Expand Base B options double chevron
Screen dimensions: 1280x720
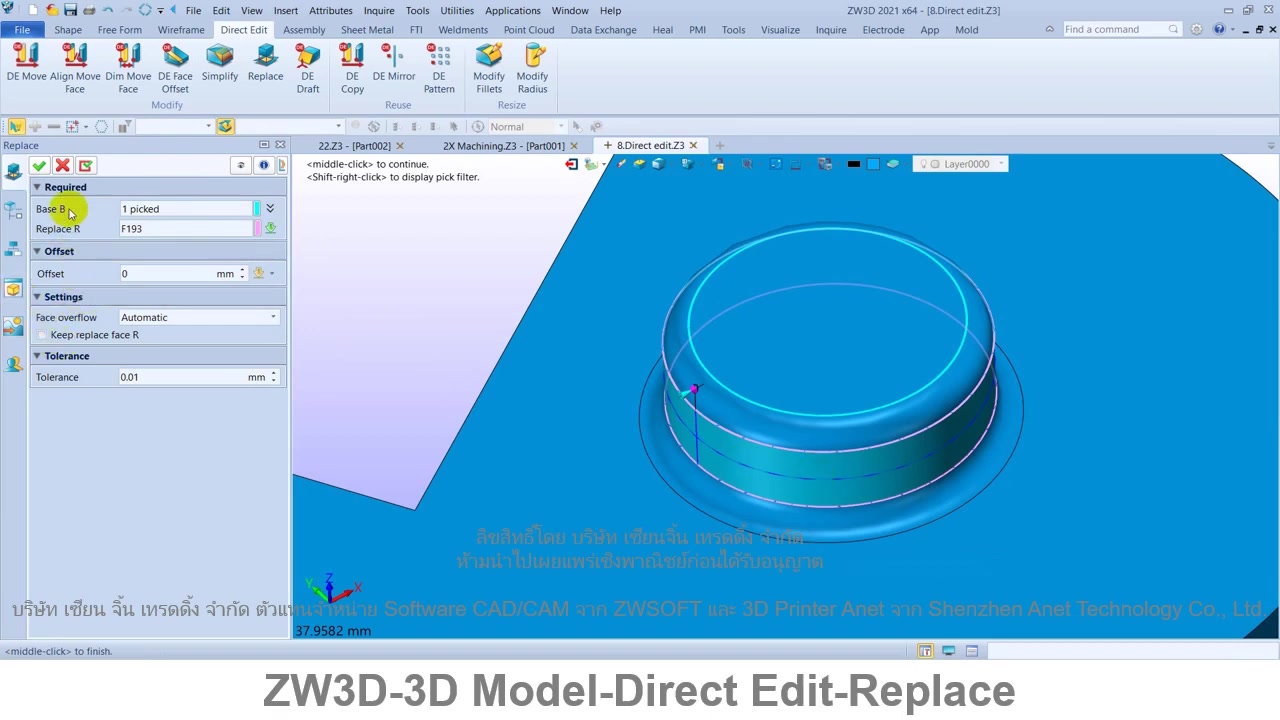tap(270, 208)
